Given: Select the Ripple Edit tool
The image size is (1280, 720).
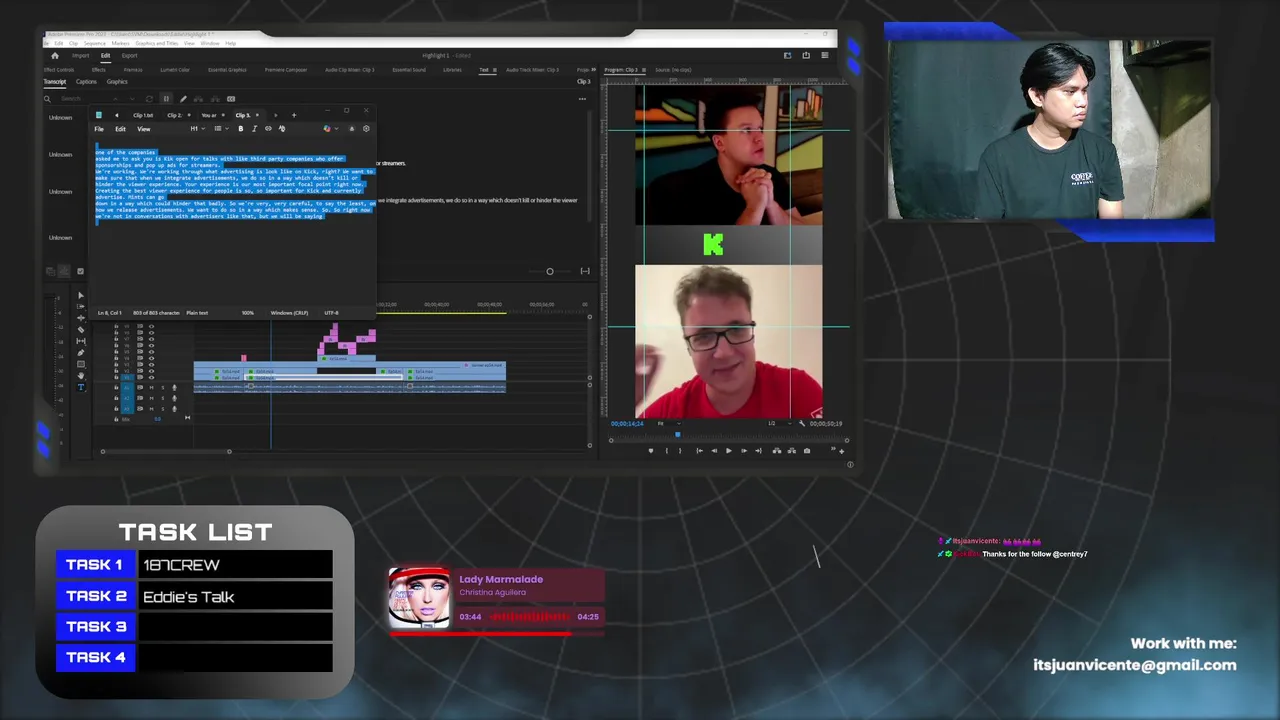Looking at the screenshot, I should tap(81, 318).
